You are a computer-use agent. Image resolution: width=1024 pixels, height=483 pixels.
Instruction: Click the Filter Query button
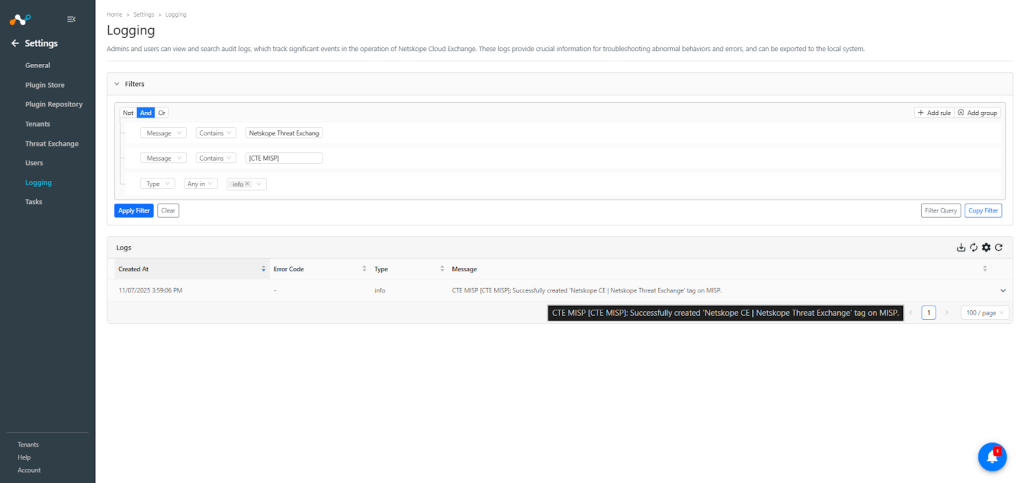point(940,210)
